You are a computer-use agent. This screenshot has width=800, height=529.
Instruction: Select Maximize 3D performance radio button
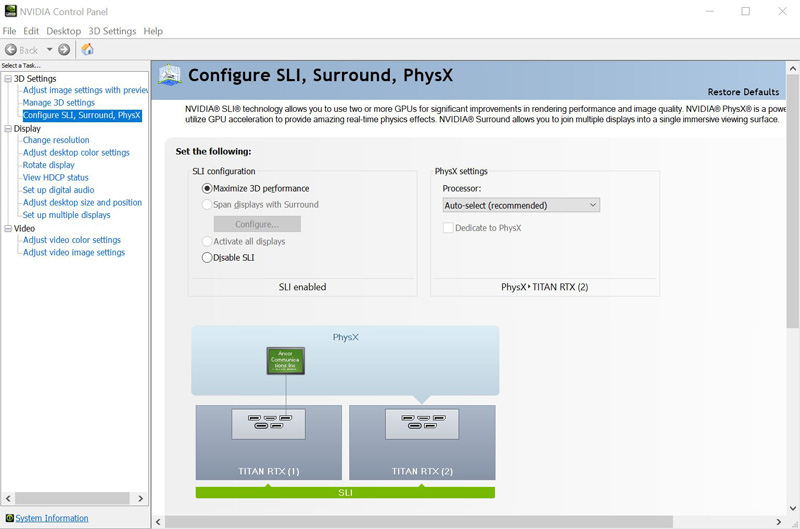pos(207,188)
